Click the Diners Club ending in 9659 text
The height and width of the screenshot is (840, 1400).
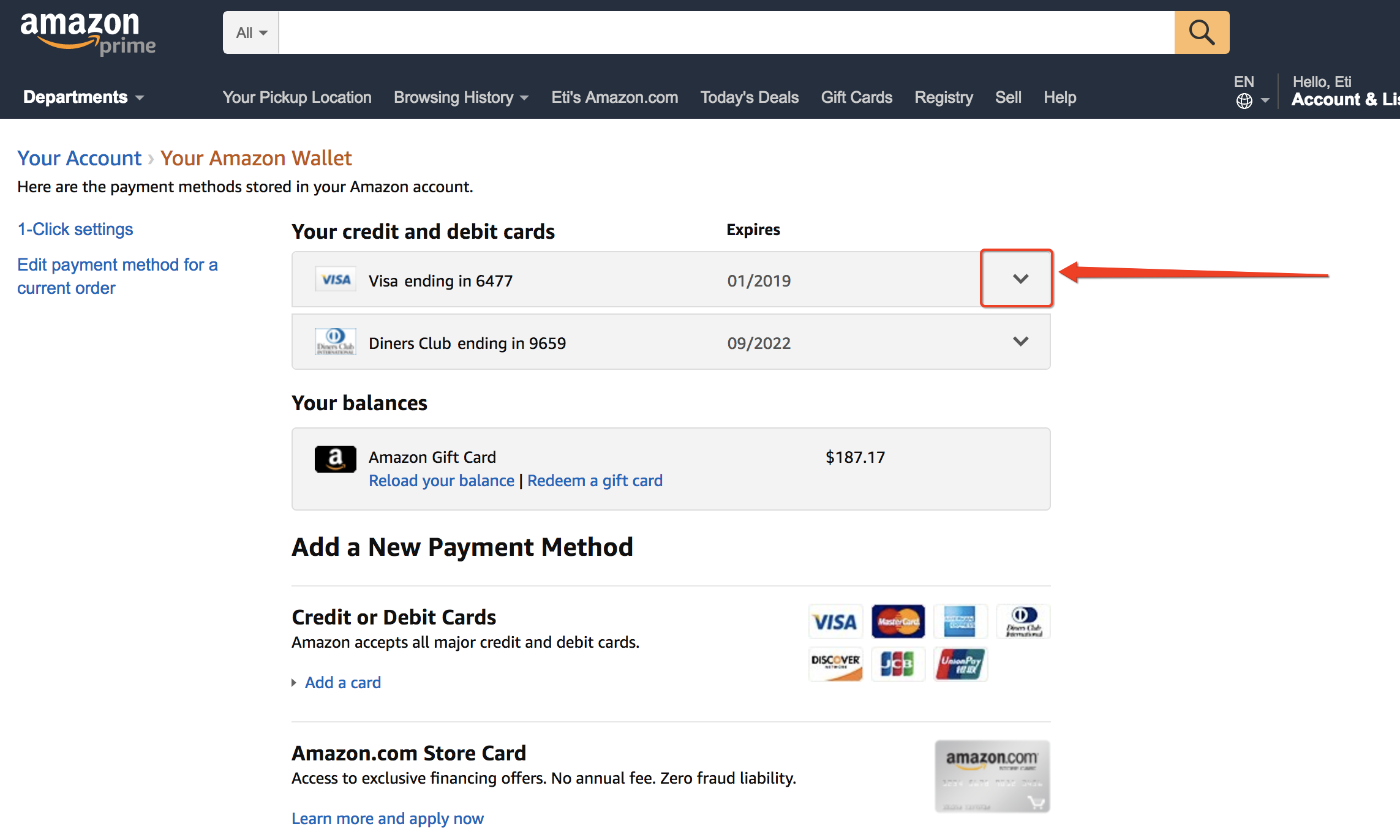pos(467,343)
